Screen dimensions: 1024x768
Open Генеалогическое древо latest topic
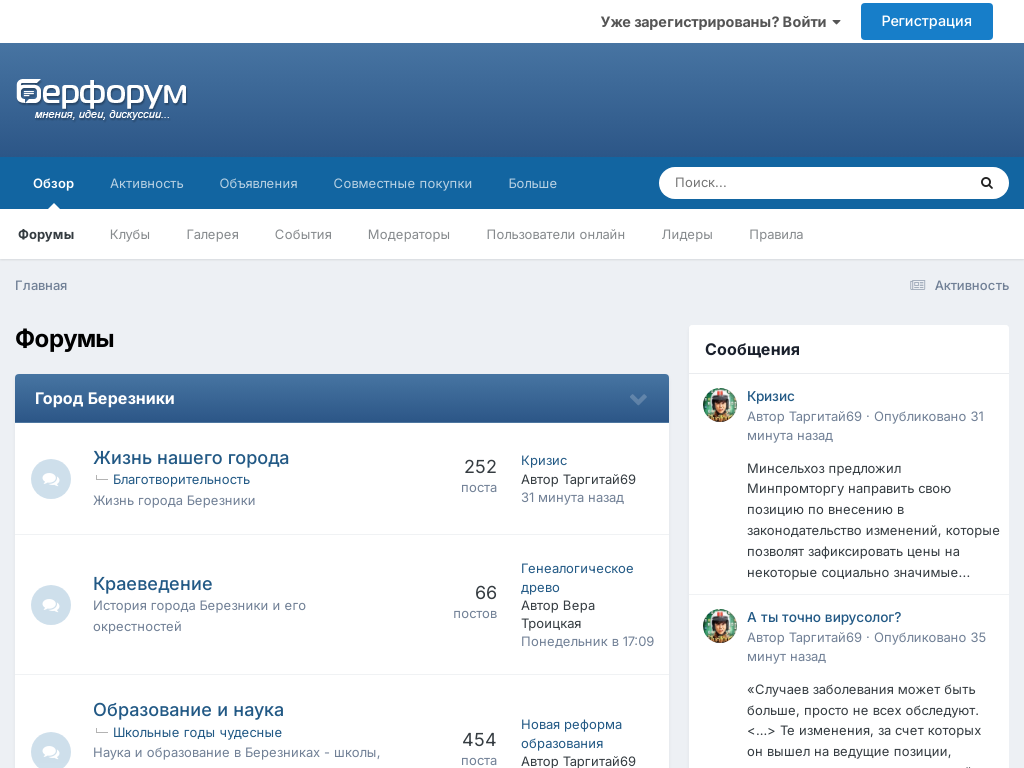coord(577,577)
